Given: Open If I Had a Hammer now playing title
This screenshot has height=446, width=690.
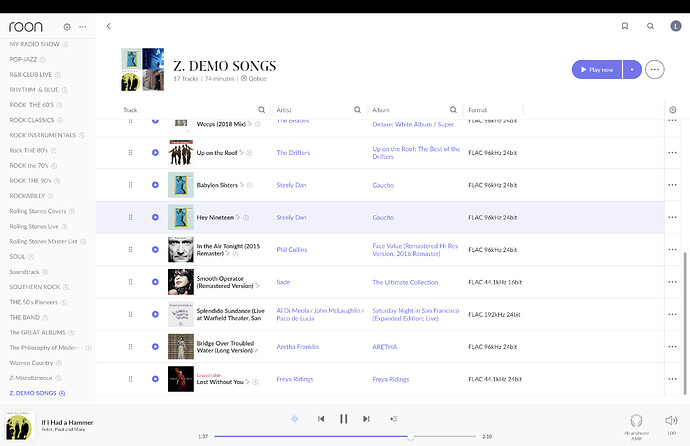Looking at the screenshot, I should pyautogui.click(x=67, y=422).
